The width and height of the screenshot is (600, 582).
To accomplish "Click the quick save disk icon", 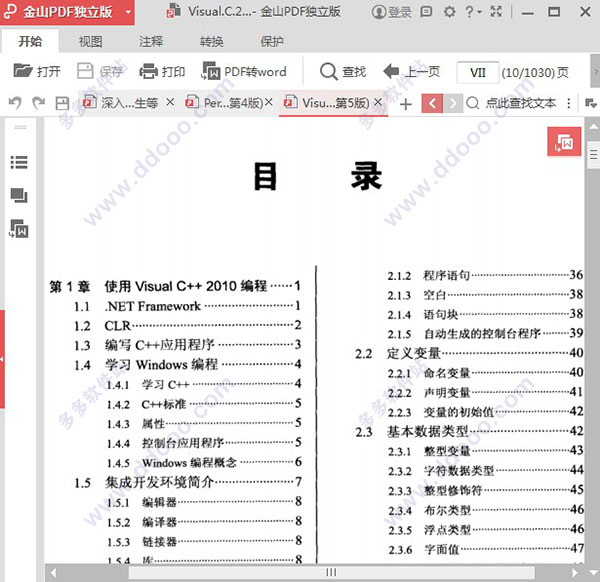I will (x=62, y=103).
